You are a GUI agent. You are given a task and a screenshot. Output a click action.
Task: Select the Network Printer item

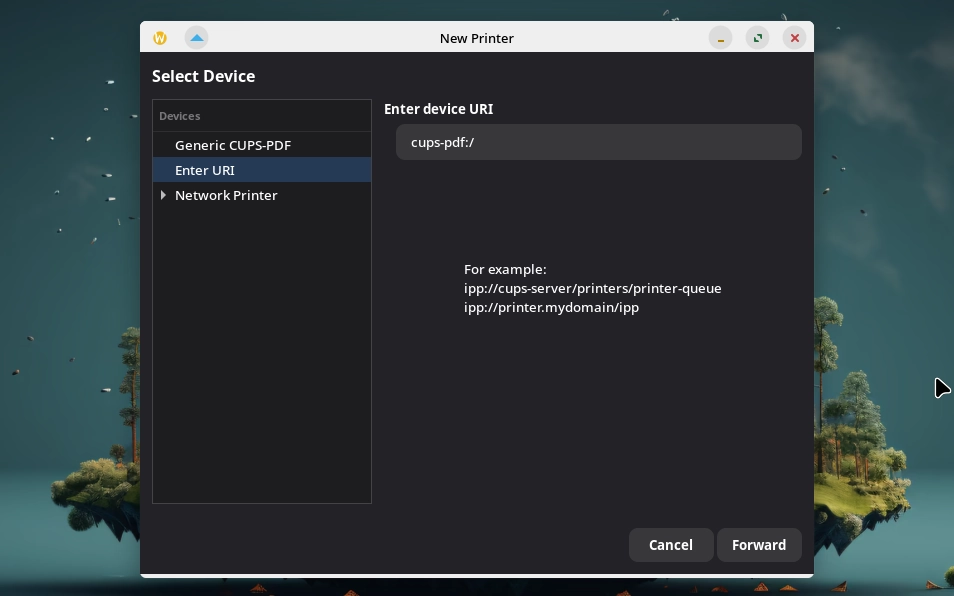pos(226,195)
